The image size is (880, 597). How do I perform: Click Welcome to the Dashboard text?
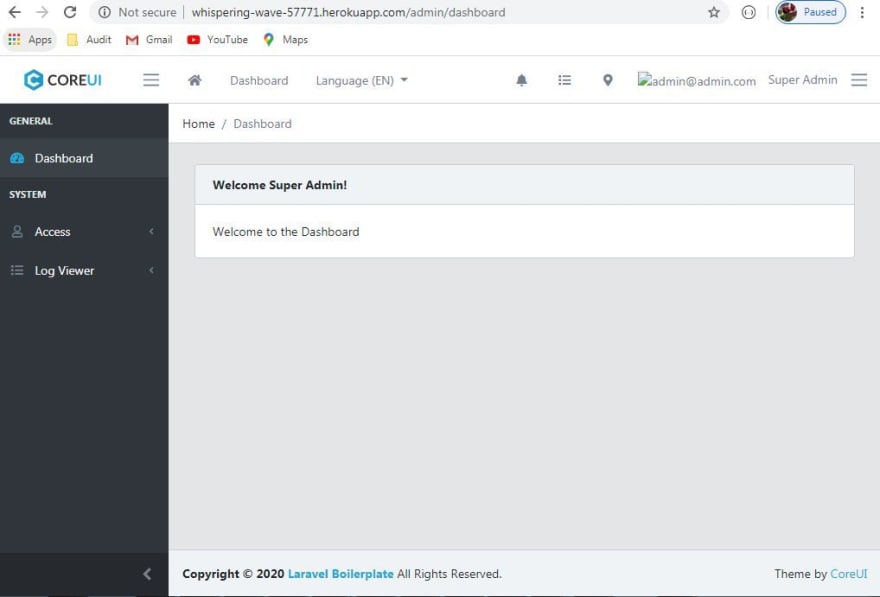coord(286,232)
